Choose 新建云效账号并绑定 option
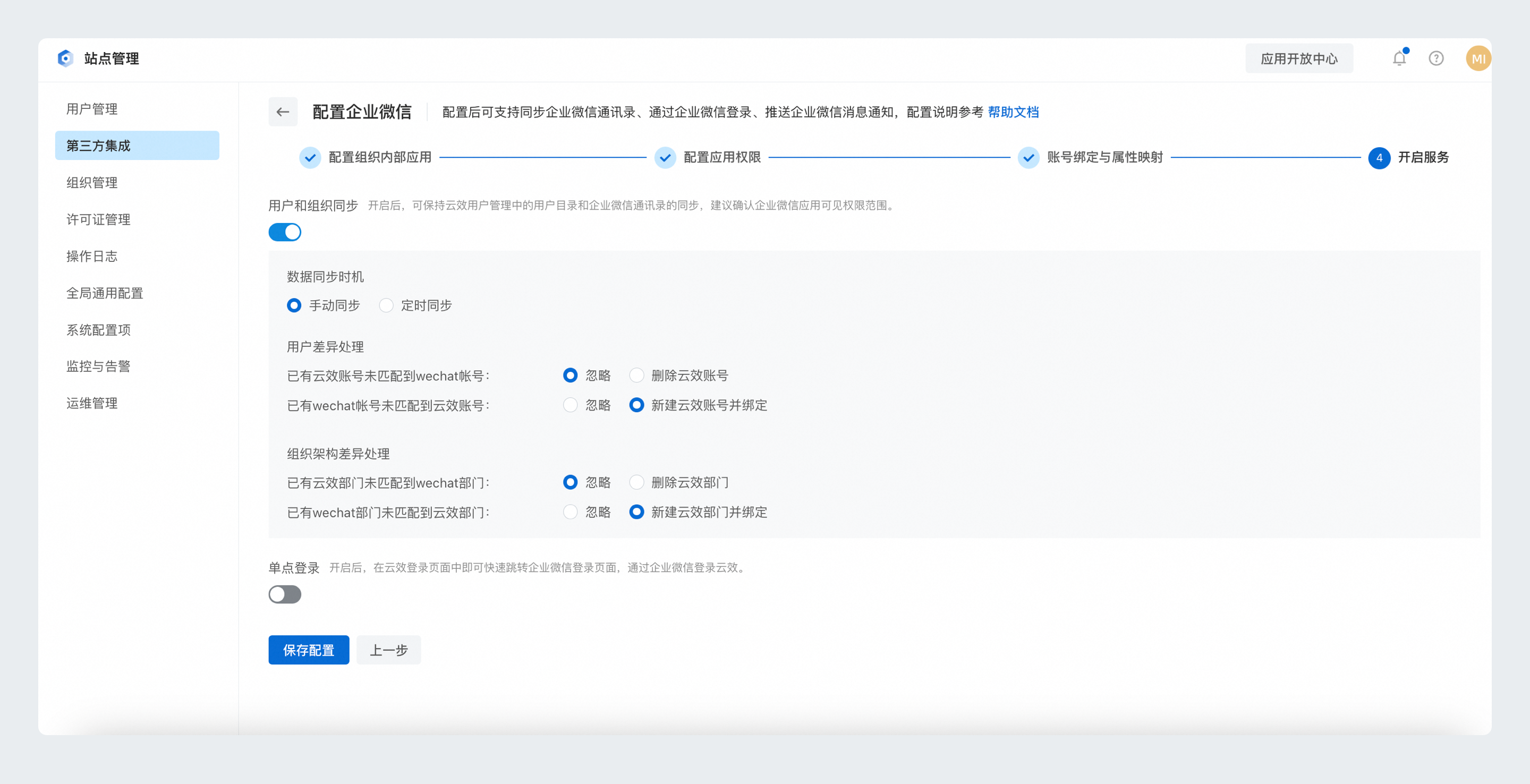This screenshot has height=784, width=1530. point(637,405)
